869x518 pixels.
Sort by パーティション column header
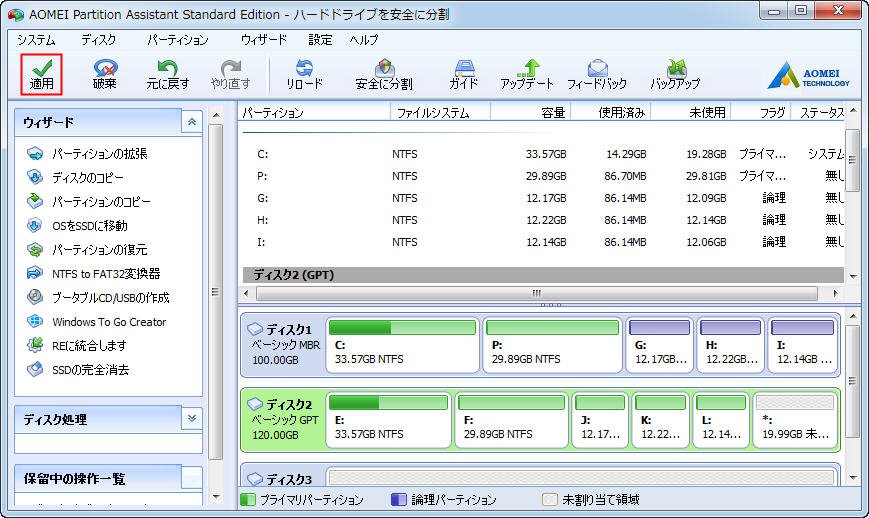[x=314, y=112]
